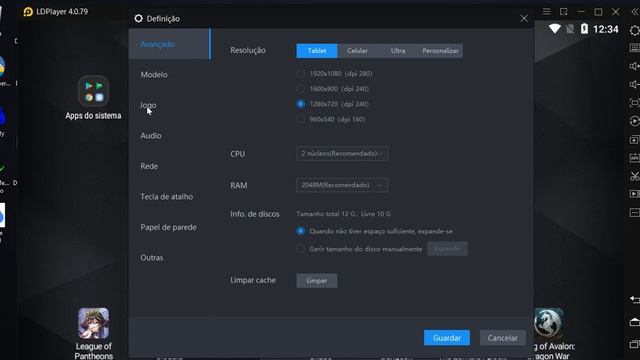This screenshot has height=360, width=640.
Task: Close the Definição dialog
Action: coord(524,18)
